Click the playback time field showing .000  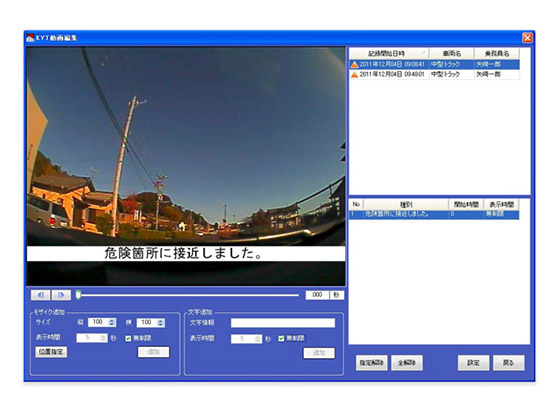click(x=317, y=295)
